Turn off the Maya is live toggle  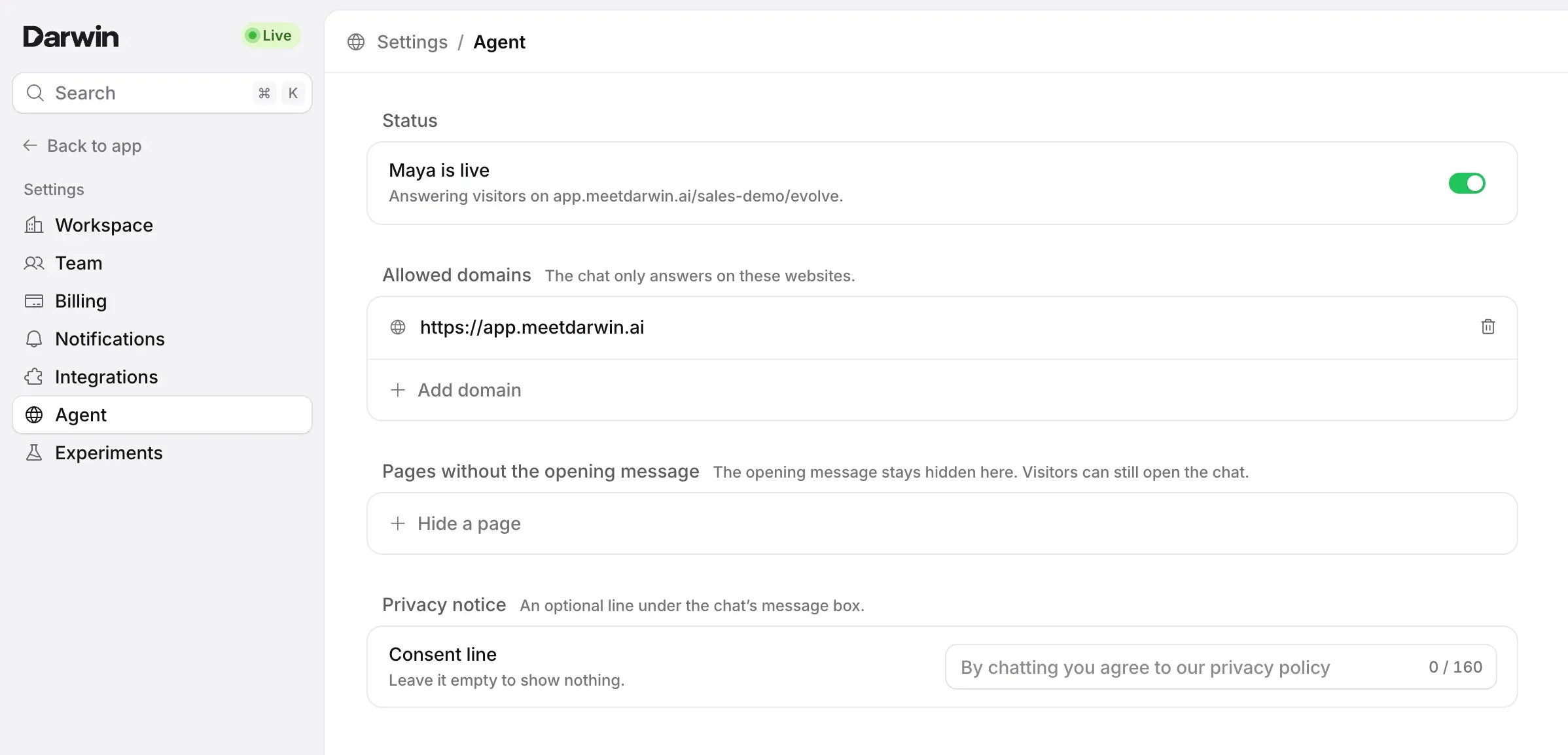pos(1467,183)
